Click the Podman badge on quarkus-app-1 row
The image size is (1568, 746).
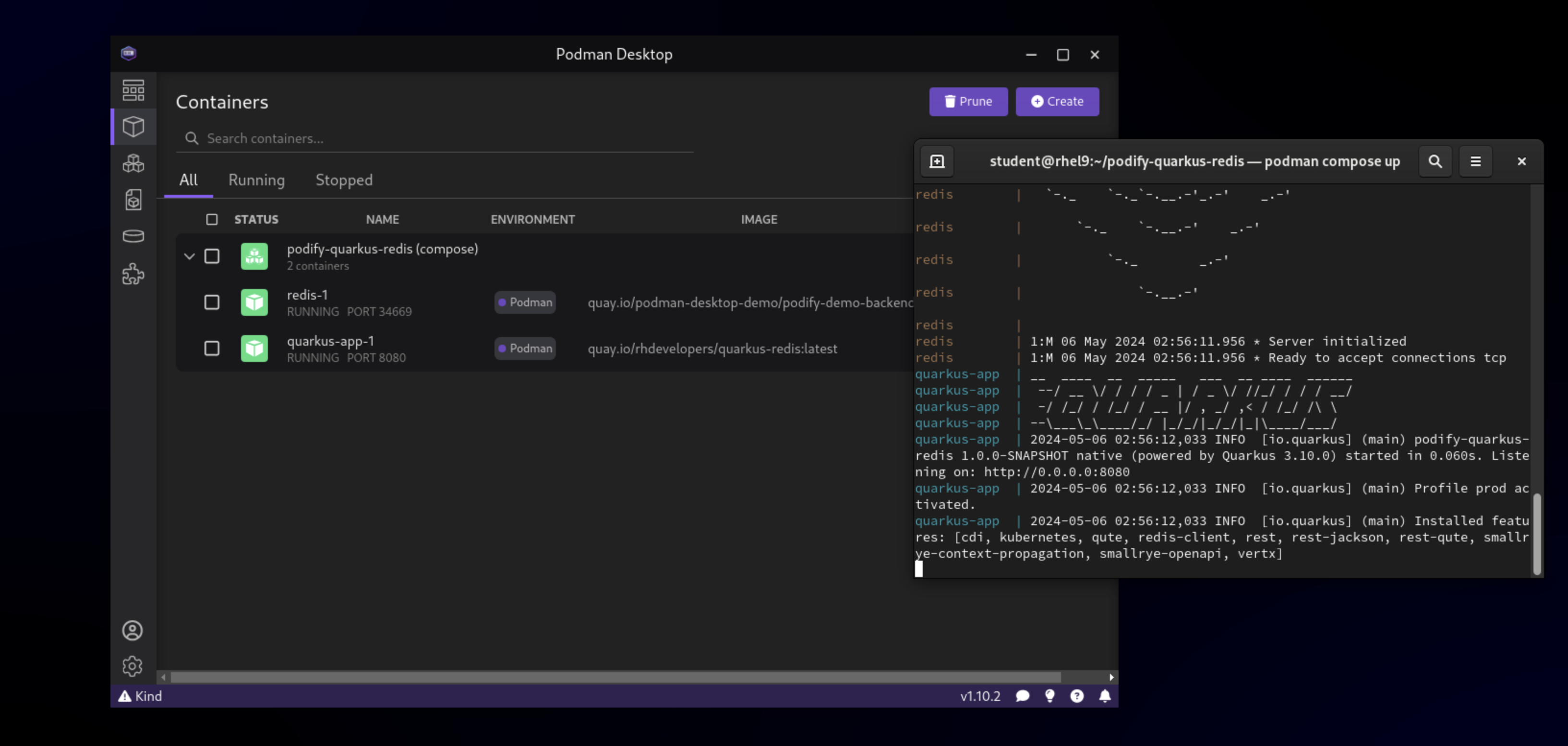[525, 349]
